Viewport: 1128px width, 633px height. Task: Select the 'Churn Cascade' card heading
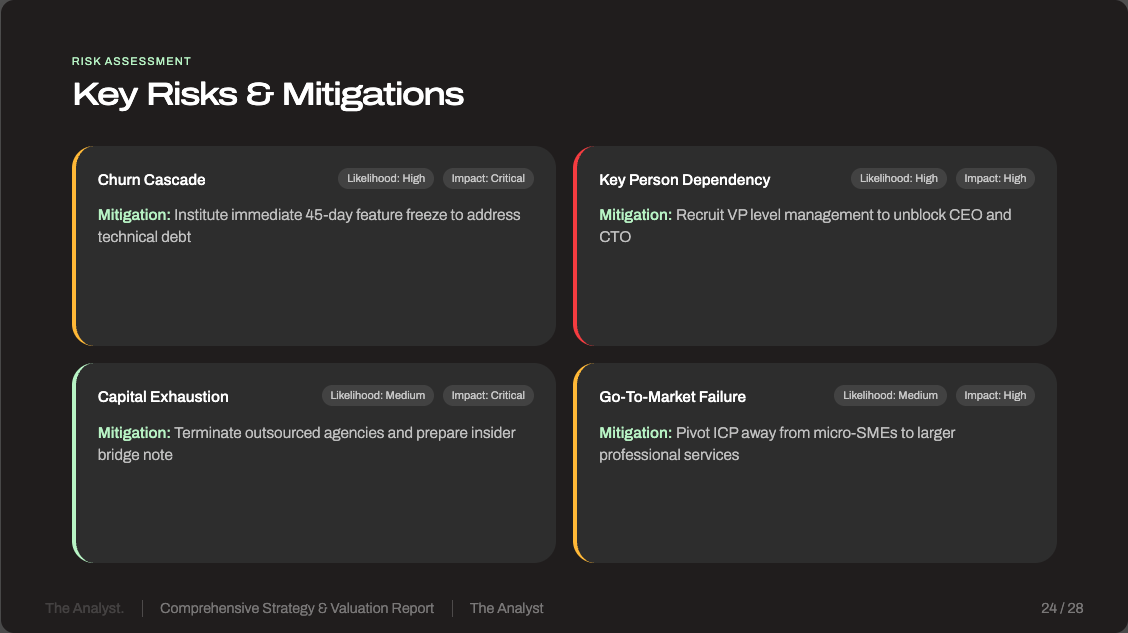151,180
